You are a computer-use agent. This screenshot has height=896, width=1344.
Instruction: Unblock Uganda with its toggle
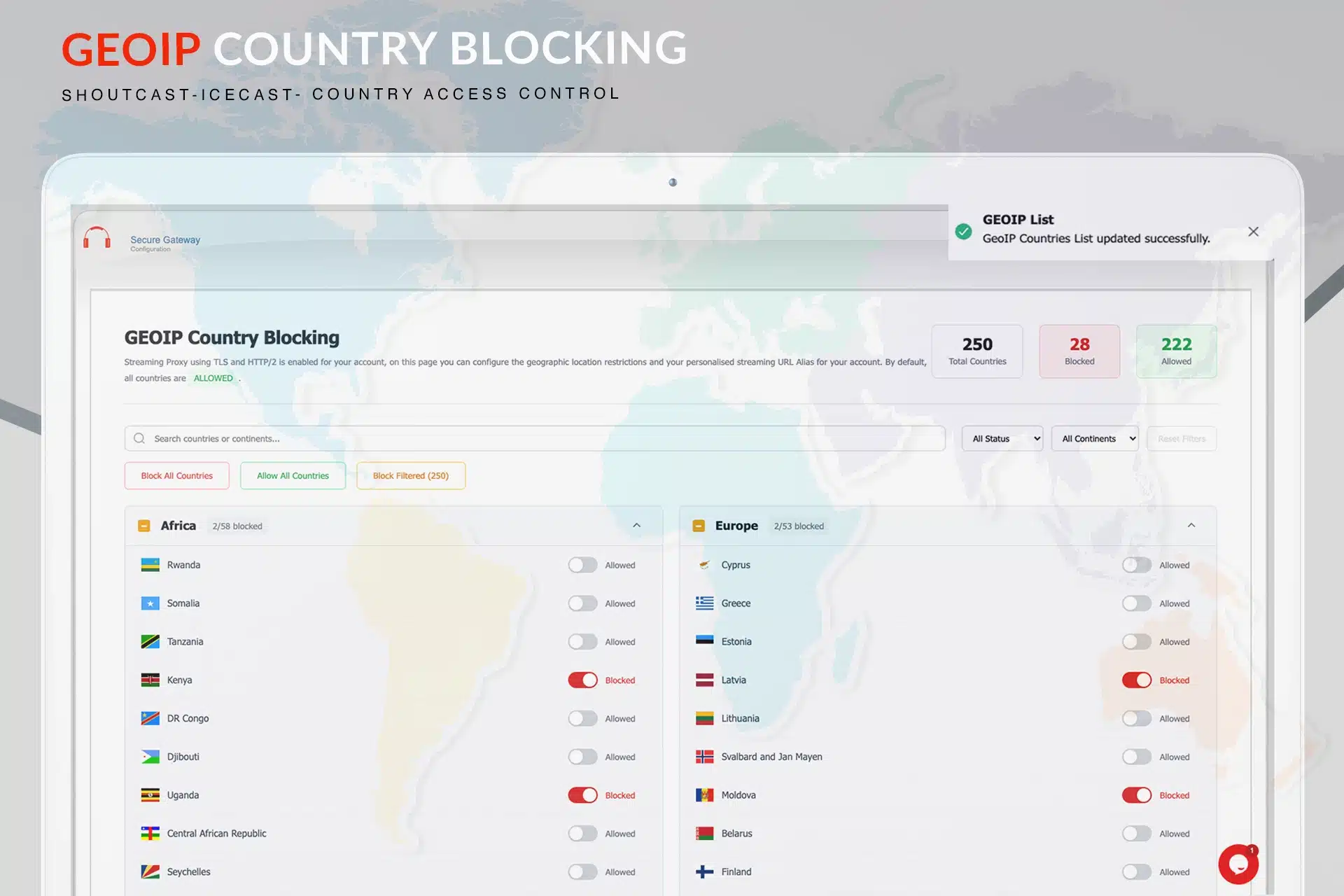[582, 795]
